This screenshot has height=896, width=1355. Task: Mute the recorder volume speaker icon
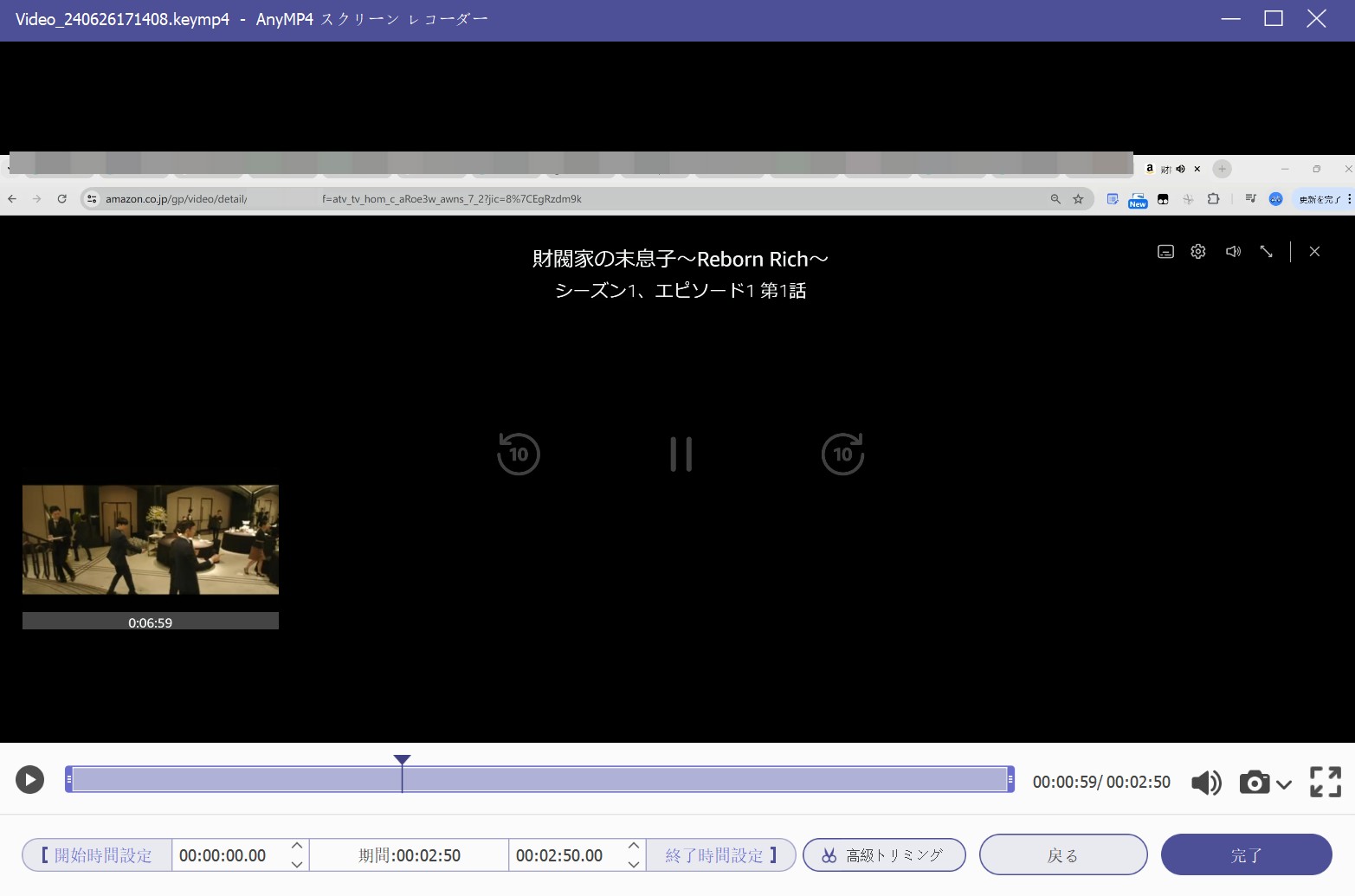tap(1206, 783)
